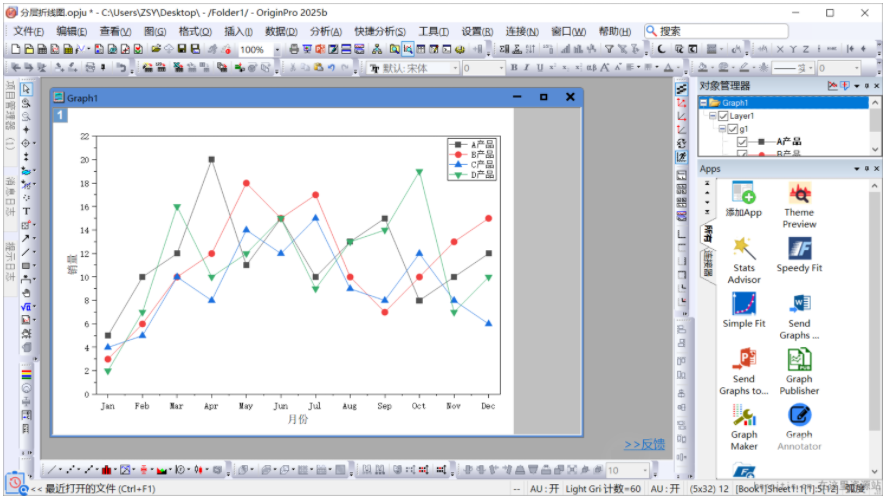Open the 编辑(E) menu
Viewport: 885px width, 498px height.
click(72, 31)
